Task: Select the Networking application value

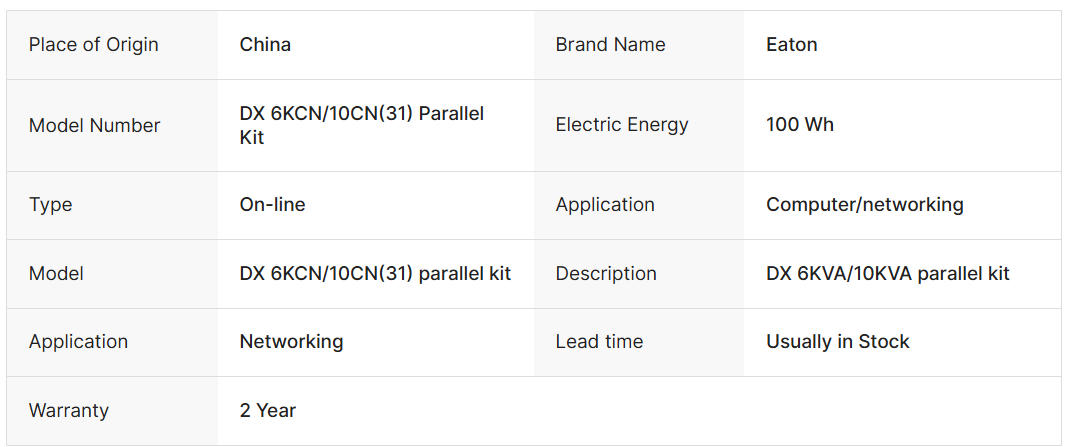Action: click(291, 342)
